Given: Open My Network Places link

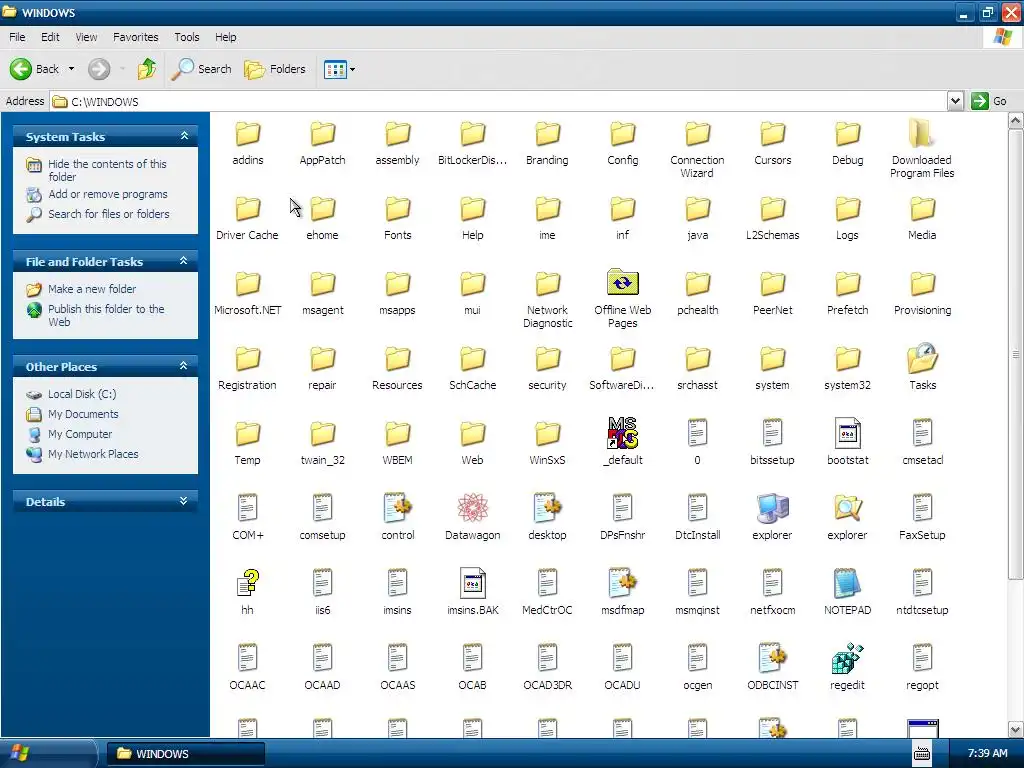Looking at the screenshot, I should 93,454.
